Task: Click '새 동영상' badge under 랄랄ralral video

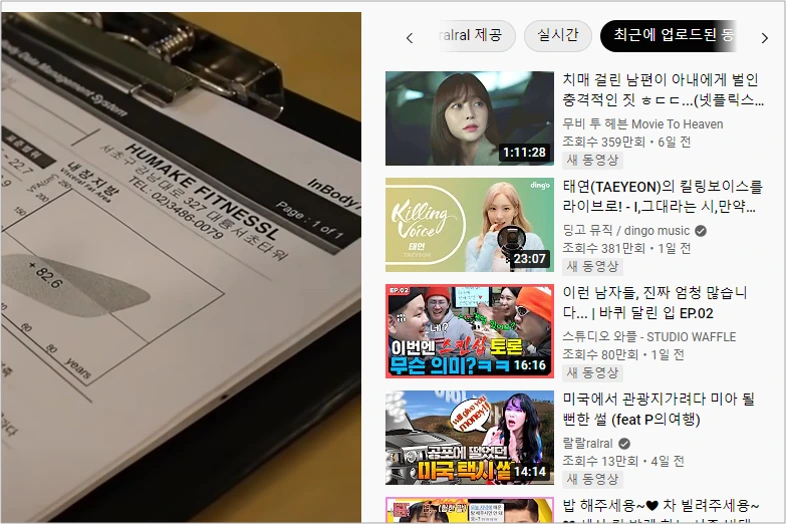Action: pos(593,479)
